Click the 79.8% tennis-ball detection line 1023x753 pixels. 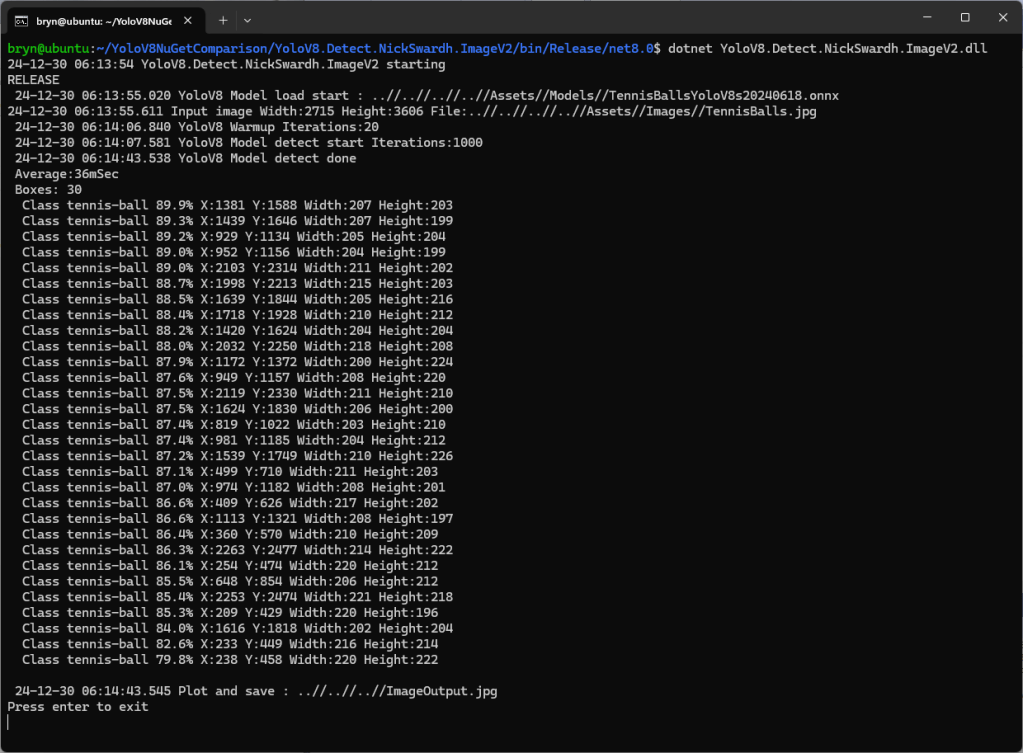(230, 660)
